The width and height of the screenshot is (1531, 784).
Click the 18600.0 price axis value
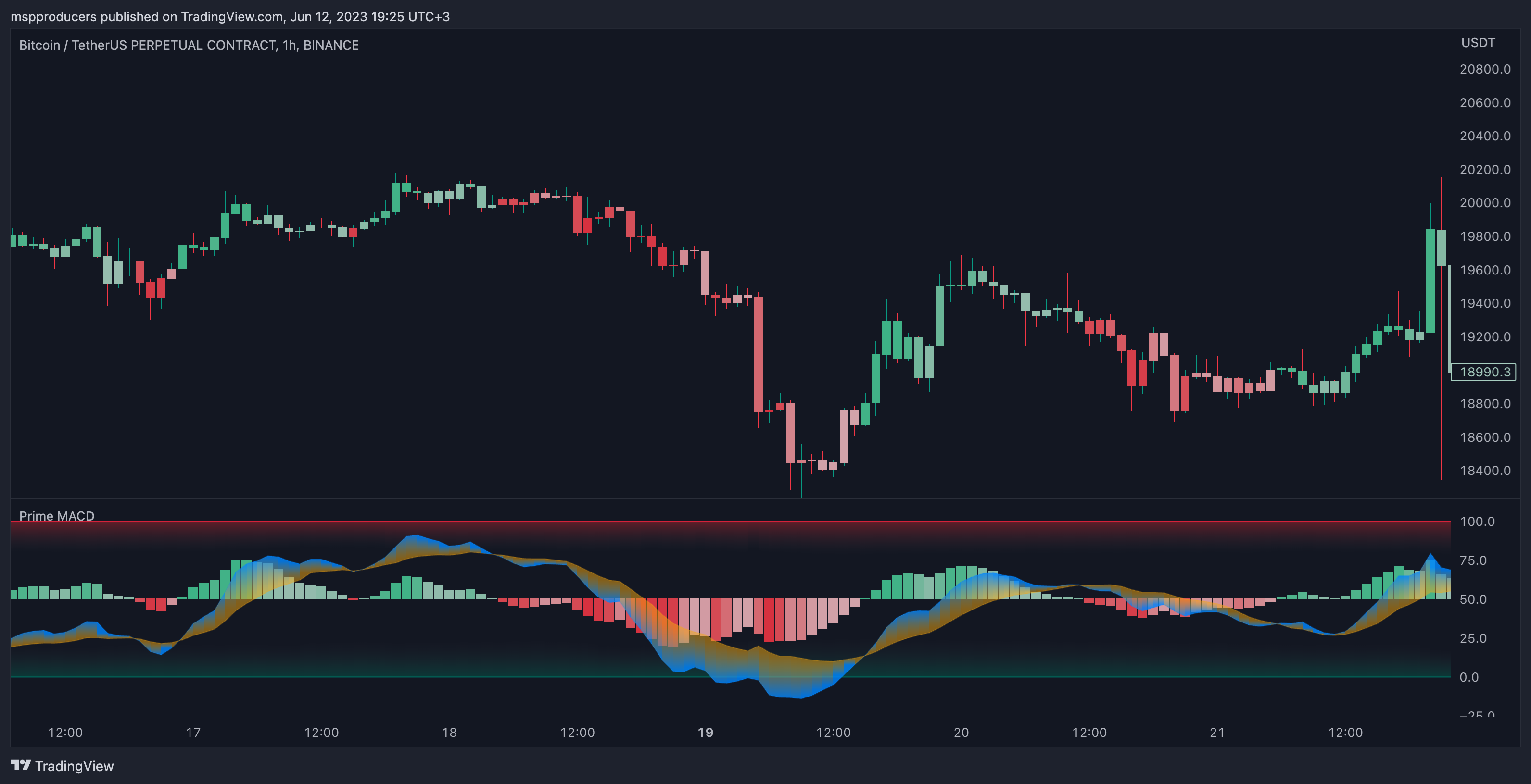[x=1485, y=437]
